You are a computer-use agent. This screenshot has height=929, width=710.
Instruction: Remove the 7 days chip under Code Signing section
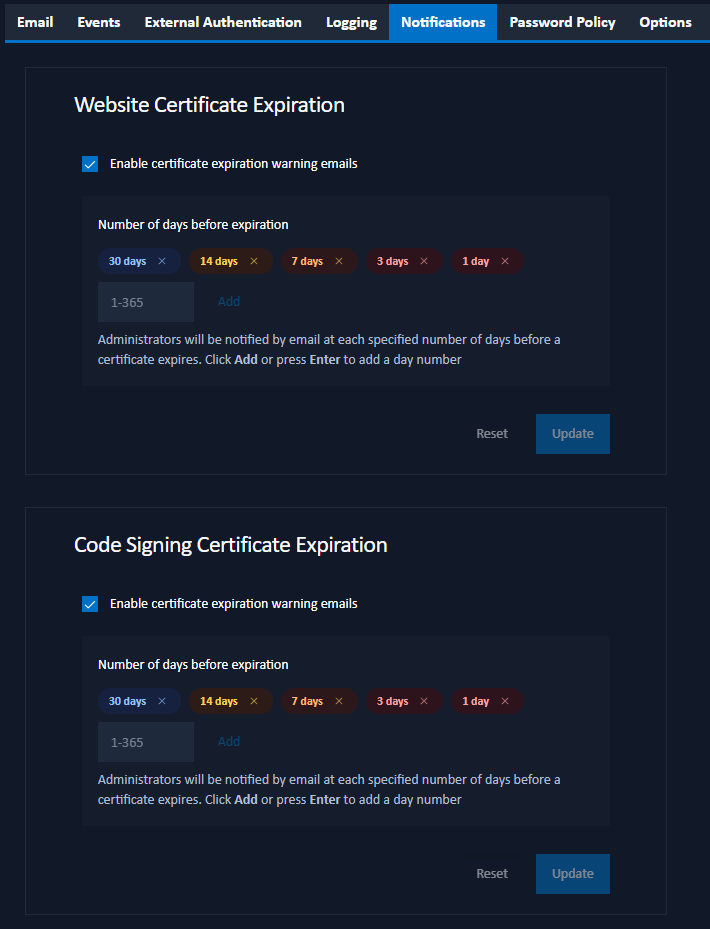point(339,701)
